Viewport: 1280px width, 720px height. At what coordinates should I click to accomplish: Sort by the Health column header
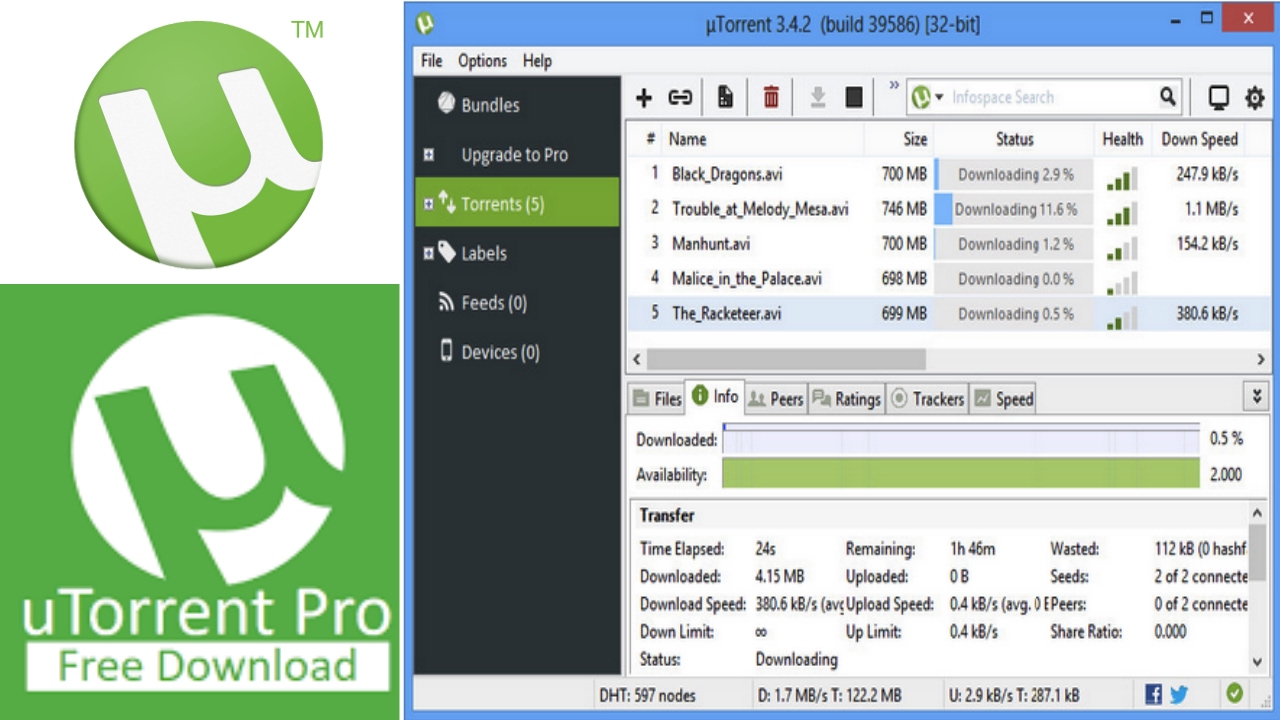(x=1123, y=139)
